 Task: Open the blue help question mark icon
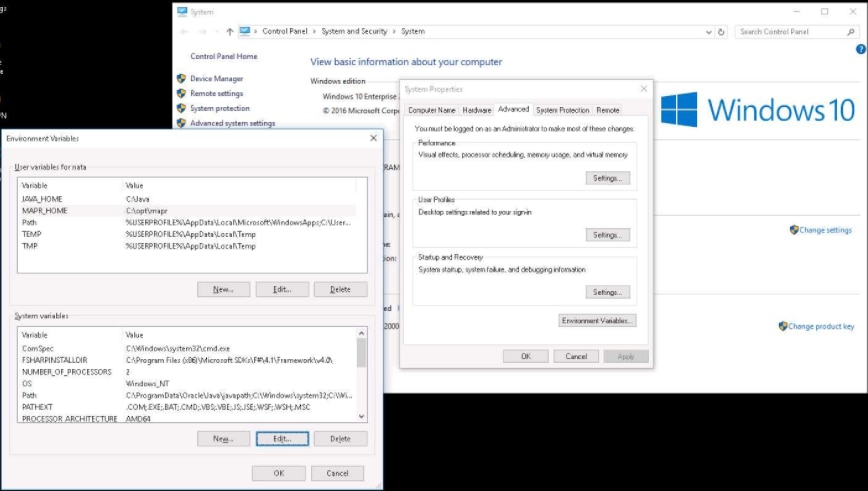pos(860,49)
